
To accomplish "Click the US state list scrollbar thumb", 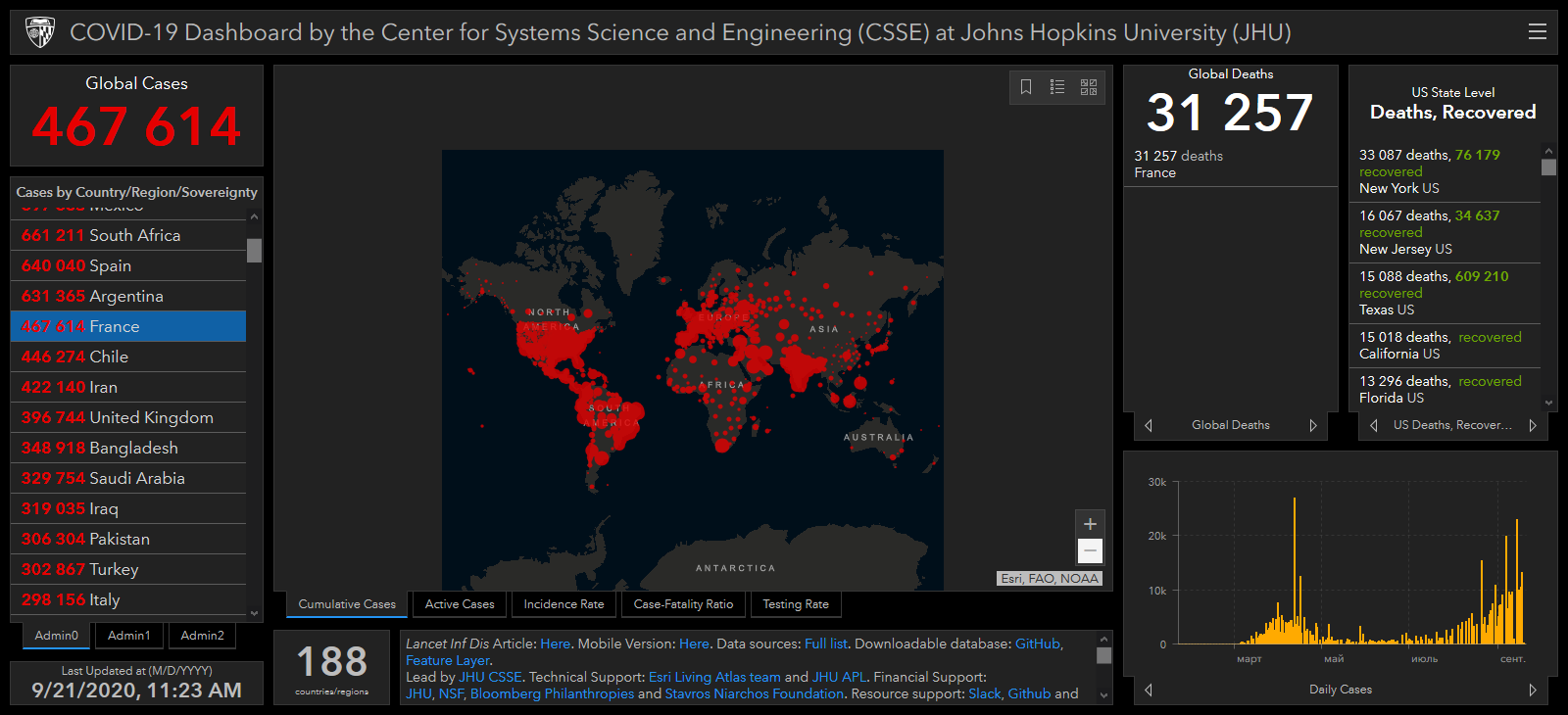I will point(1548,167).
